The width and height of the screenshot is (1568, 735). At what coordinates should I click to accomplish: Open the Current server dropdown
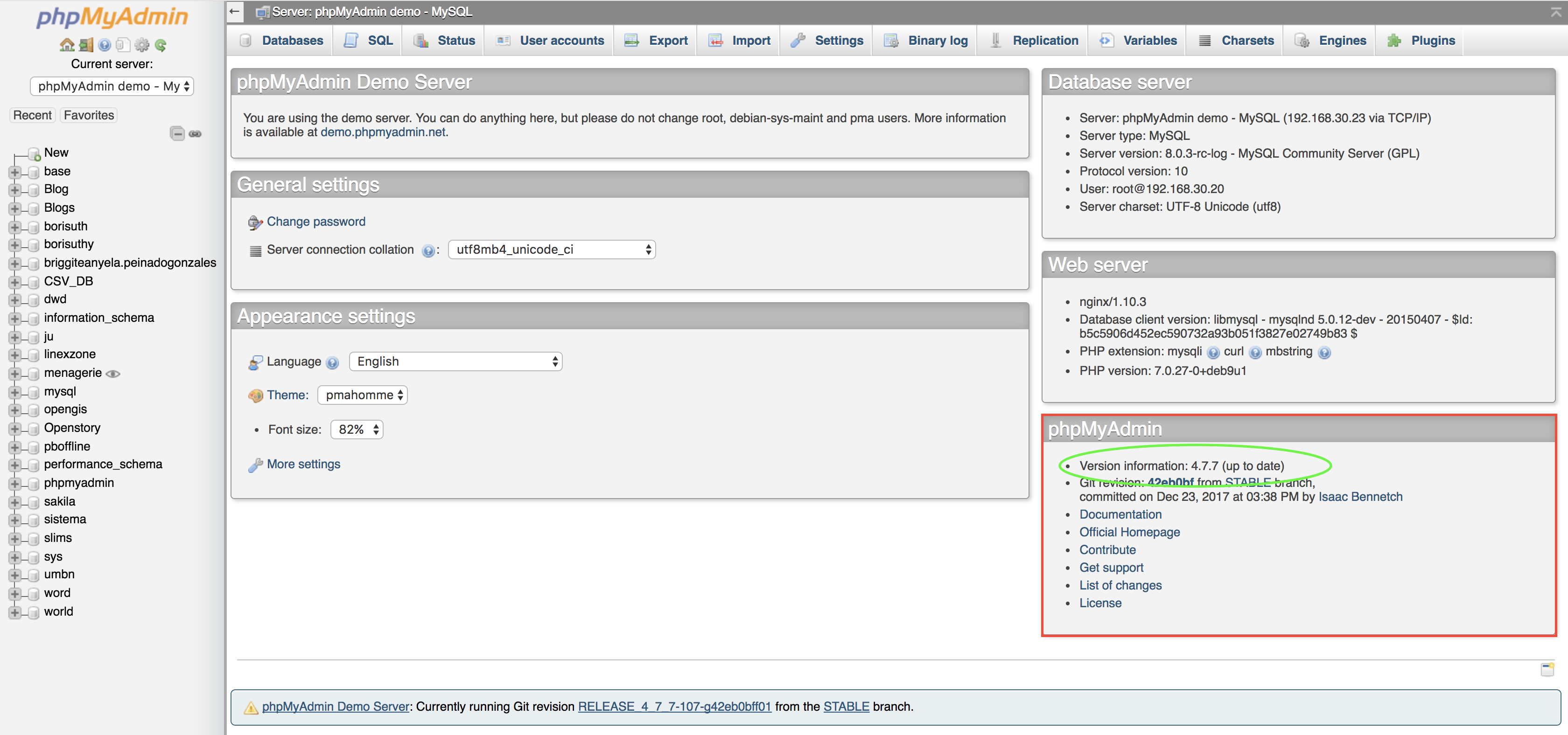point(112,86)
